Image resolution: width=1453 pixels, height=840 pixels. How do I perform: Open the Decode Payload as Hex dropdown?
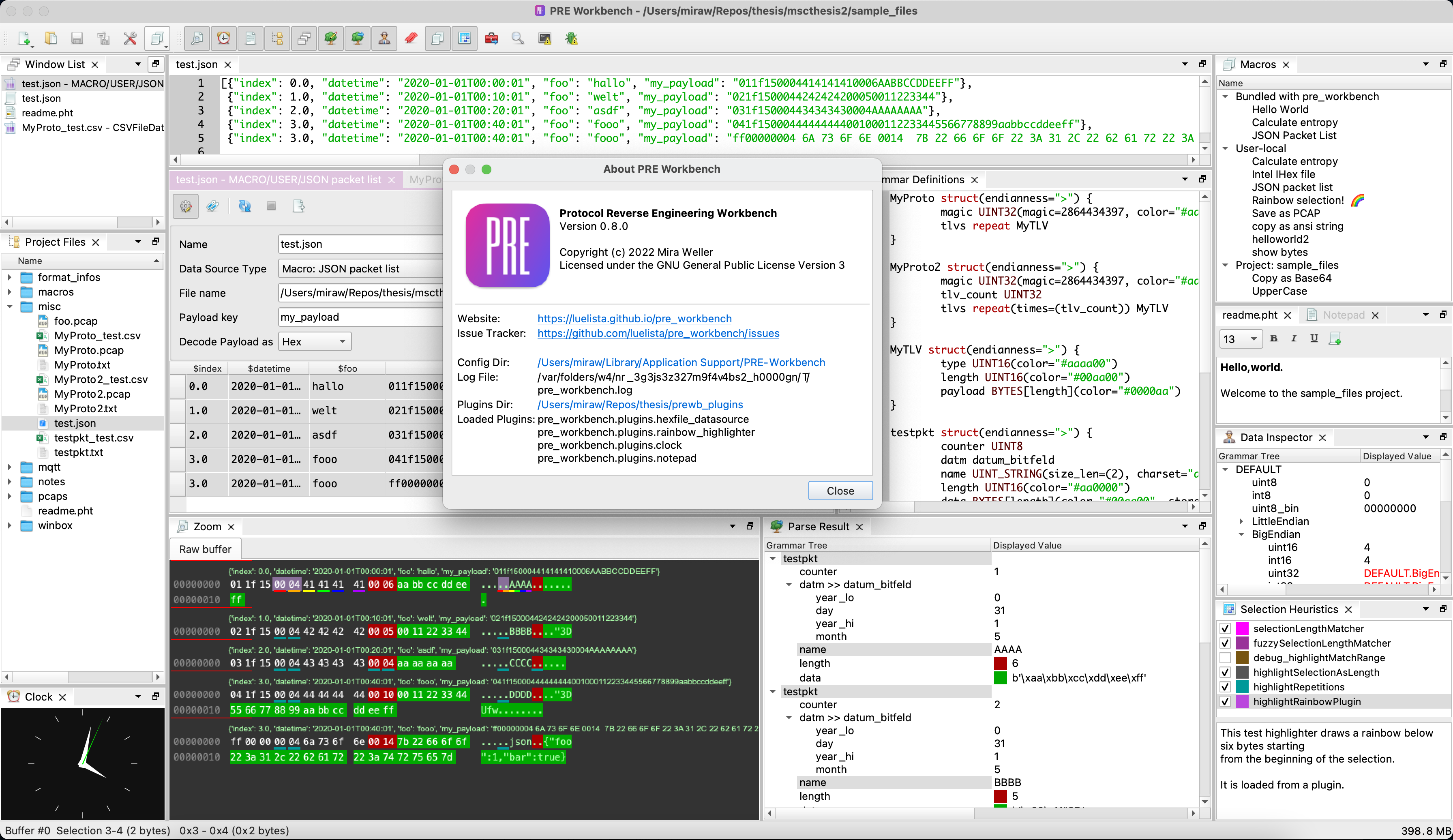pyautogui.click(x=314, y=341)
